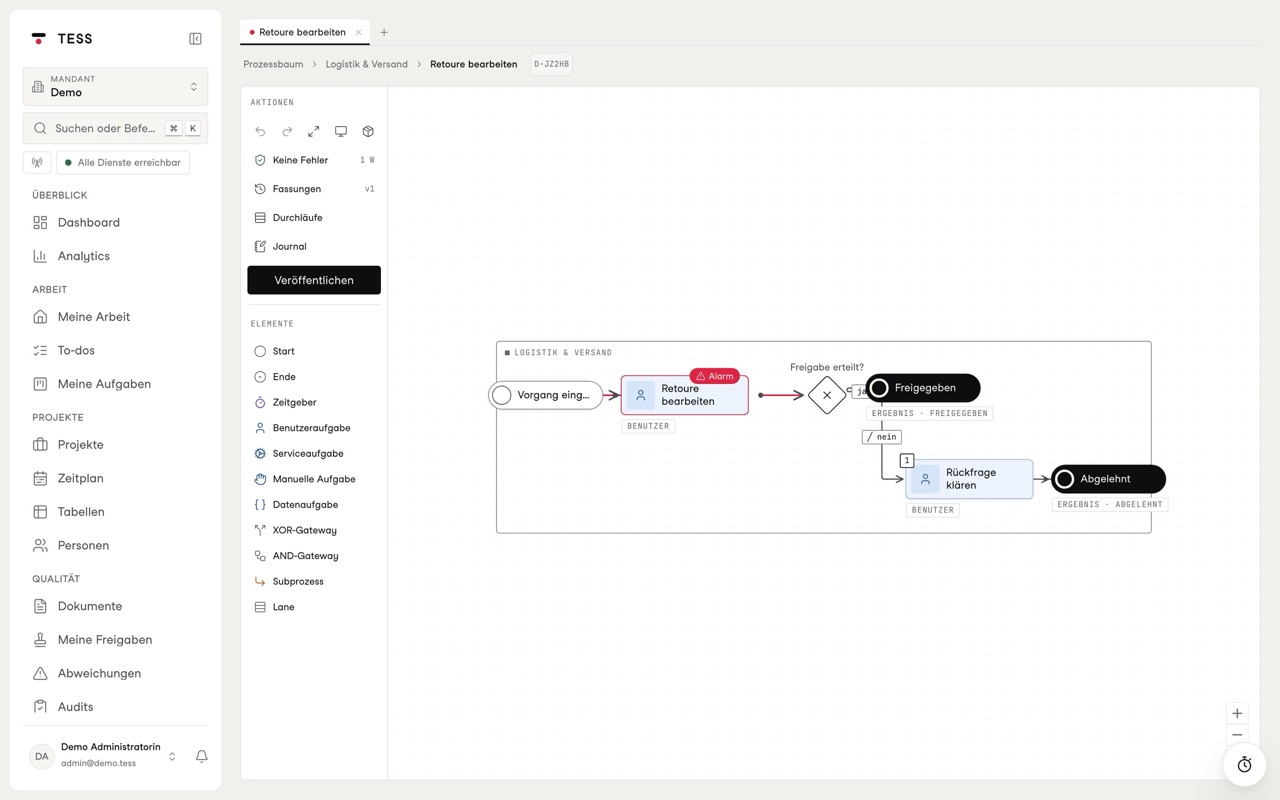Open notifications with the bell icon
This screenshot has height=800, width=1280.
point(201,756)
